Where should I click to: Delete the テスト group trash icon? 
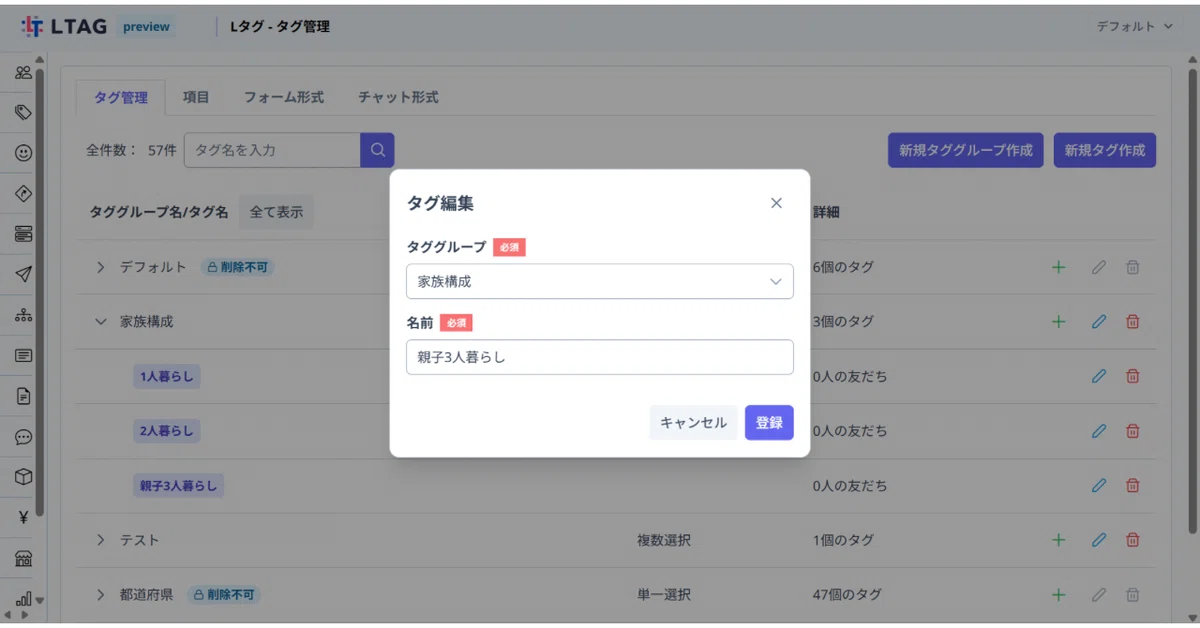[x=1133, y=540]
